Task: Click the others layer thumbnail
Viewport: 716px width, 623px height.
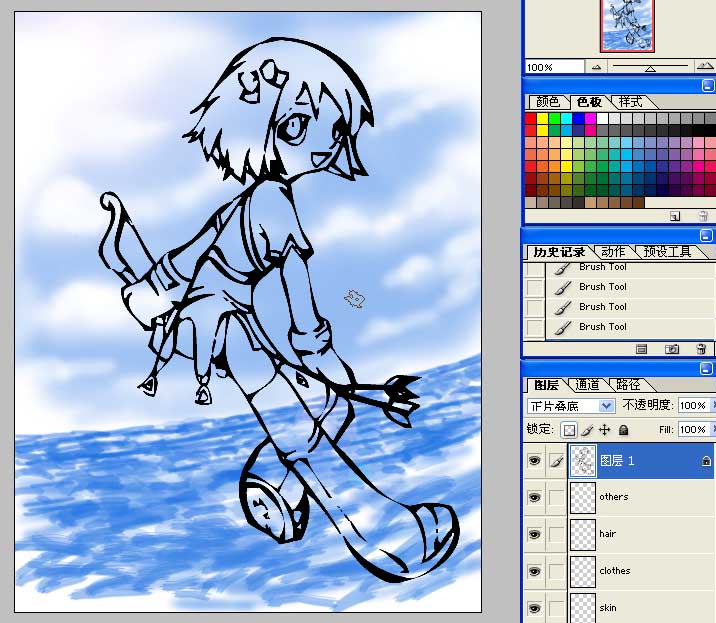Action: click(x=583, y=497)
